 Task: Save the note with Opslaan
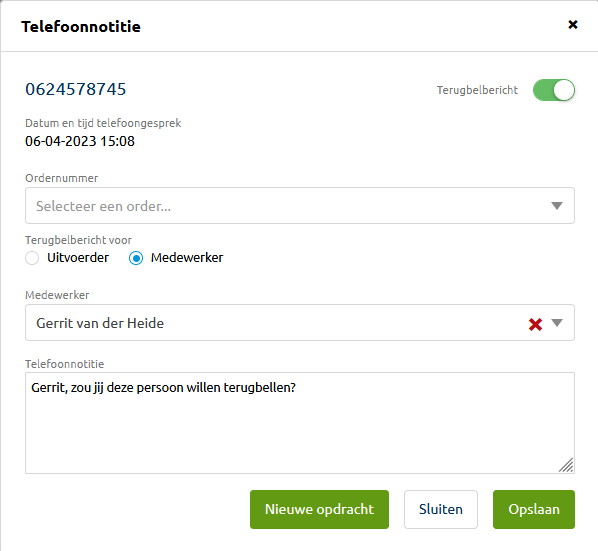(x=534, y=509)
